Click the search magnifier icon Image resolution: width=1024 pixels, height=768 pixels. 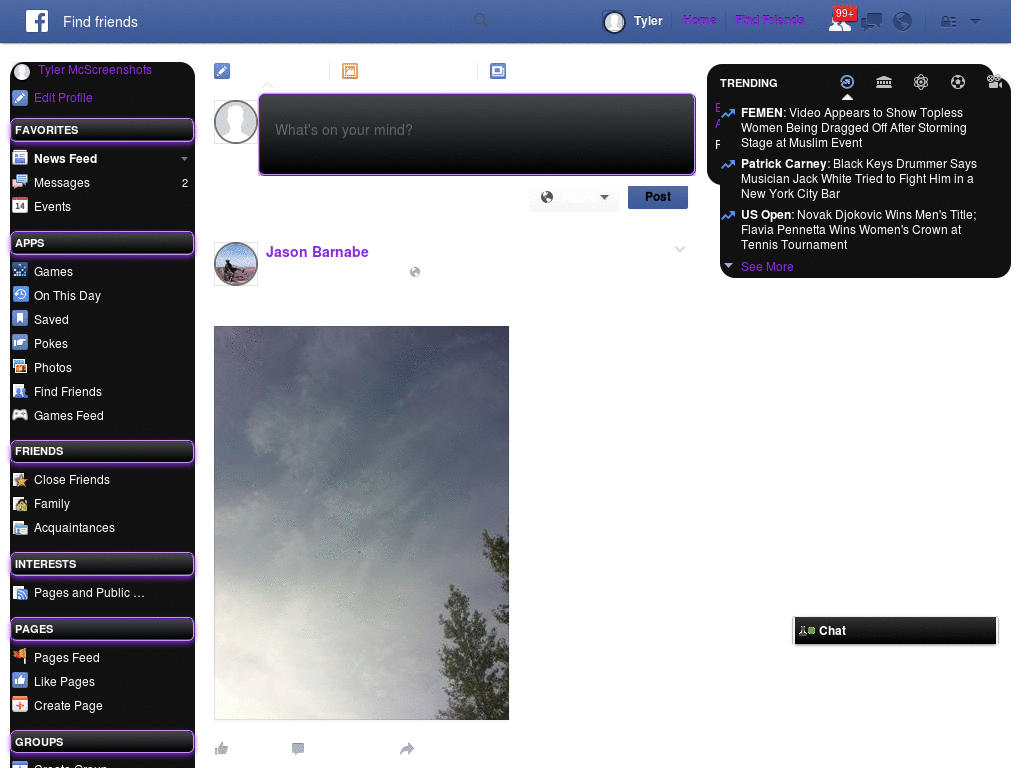coord(481,20)
